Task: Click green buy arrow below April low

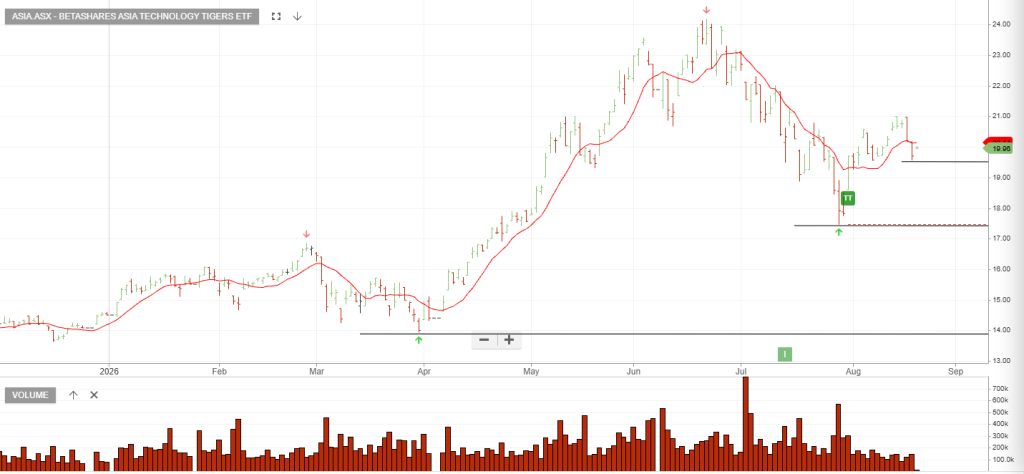Action: click(x=419, y=340)
